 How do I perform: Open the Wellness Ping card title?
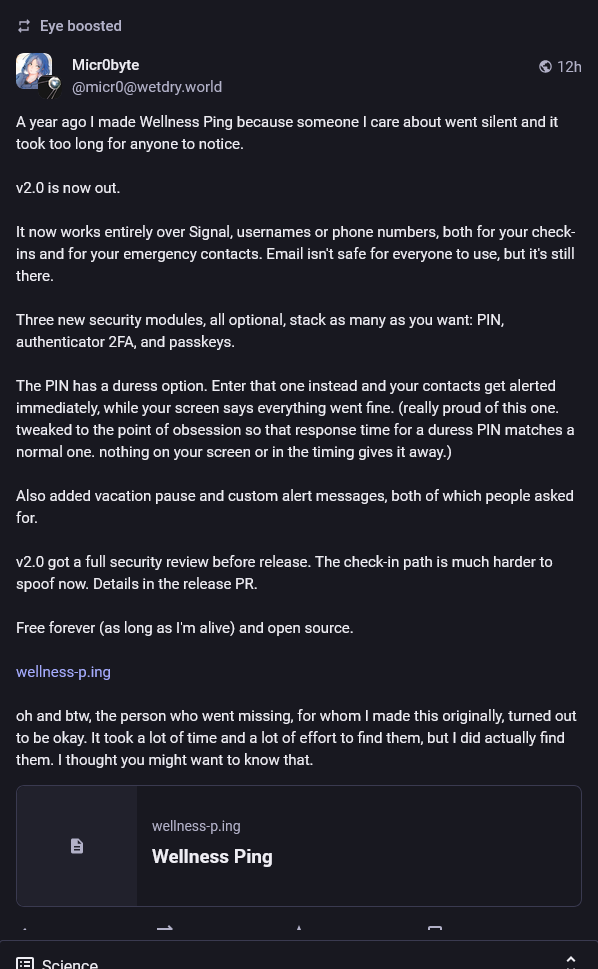coord(212,857)
